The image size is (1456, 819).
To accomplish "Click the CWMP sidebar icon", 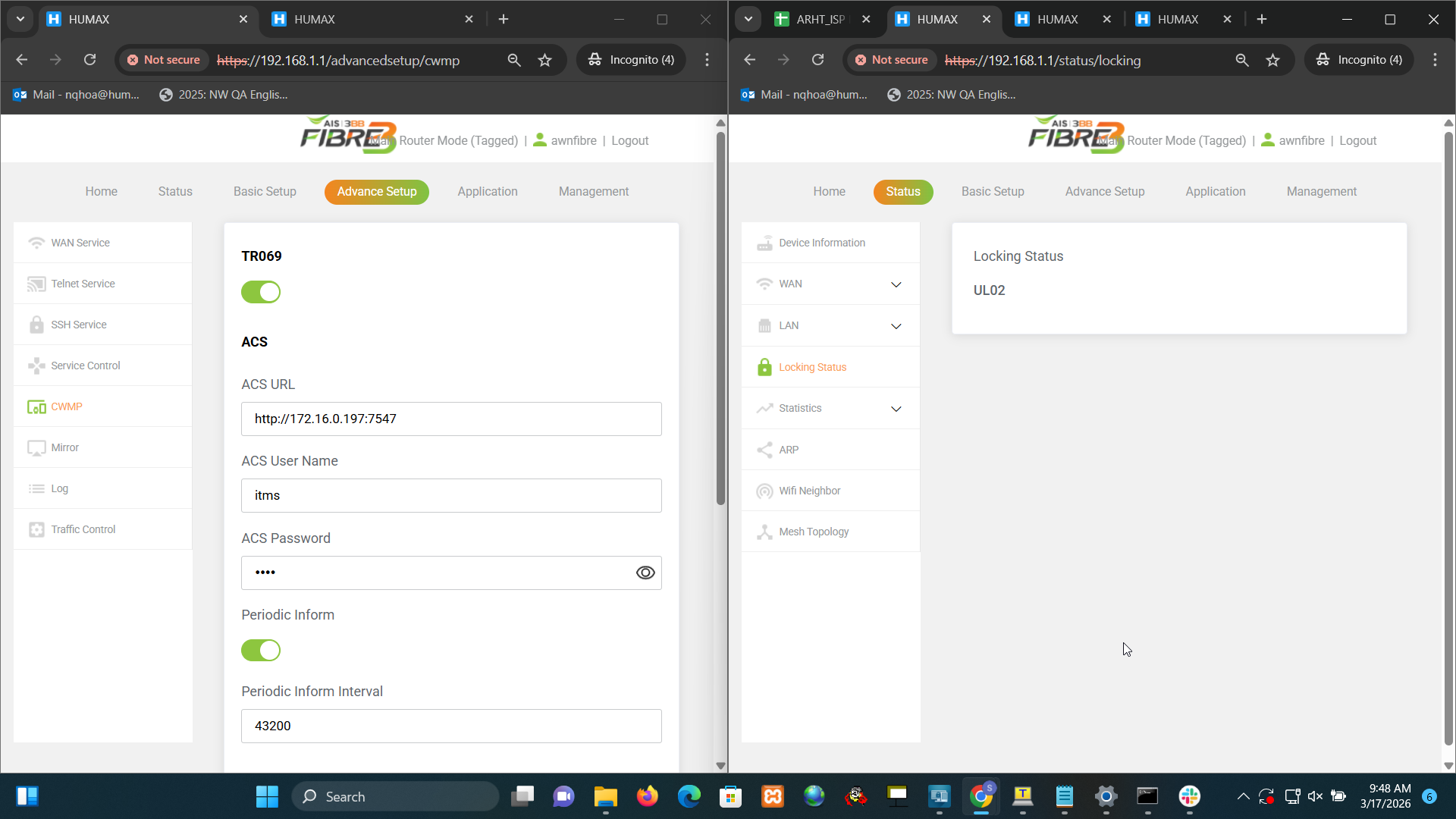I will coord(36,407).
